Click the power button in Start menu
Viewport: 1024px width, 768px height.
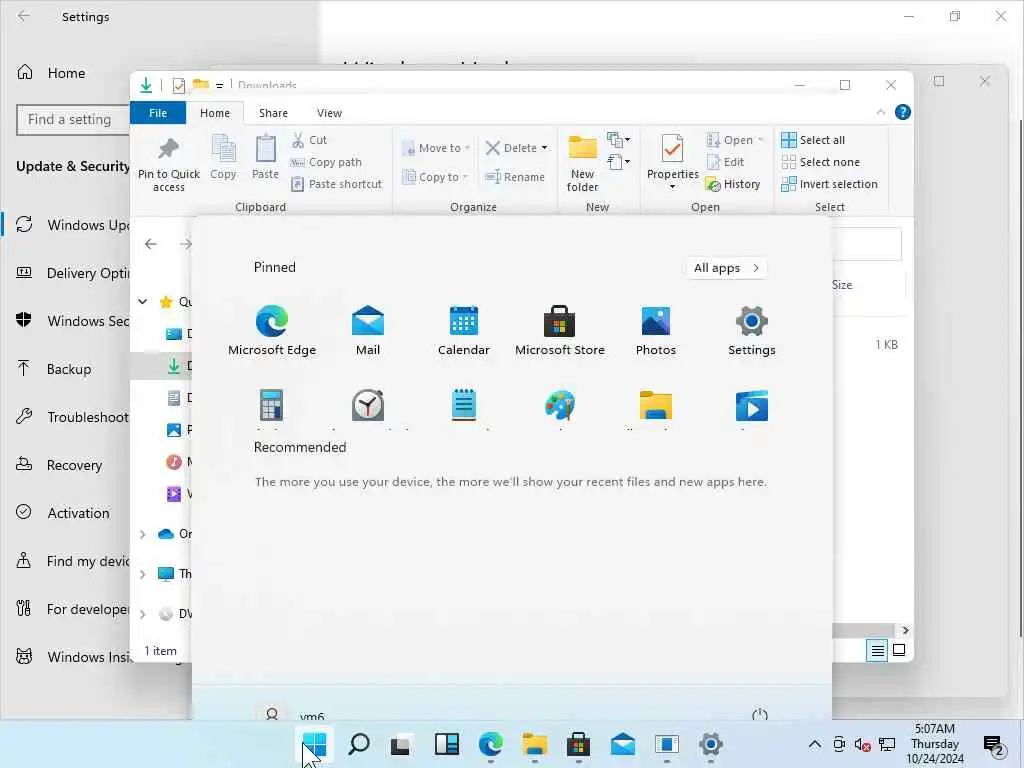(x=759, y=714)
